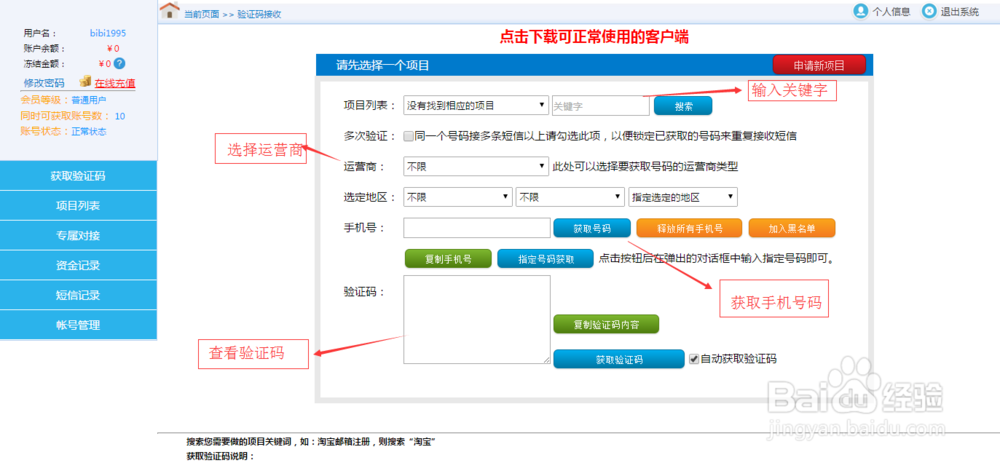Click the 普通用户 member level text
1000x463 pixels.
(89, 99)
